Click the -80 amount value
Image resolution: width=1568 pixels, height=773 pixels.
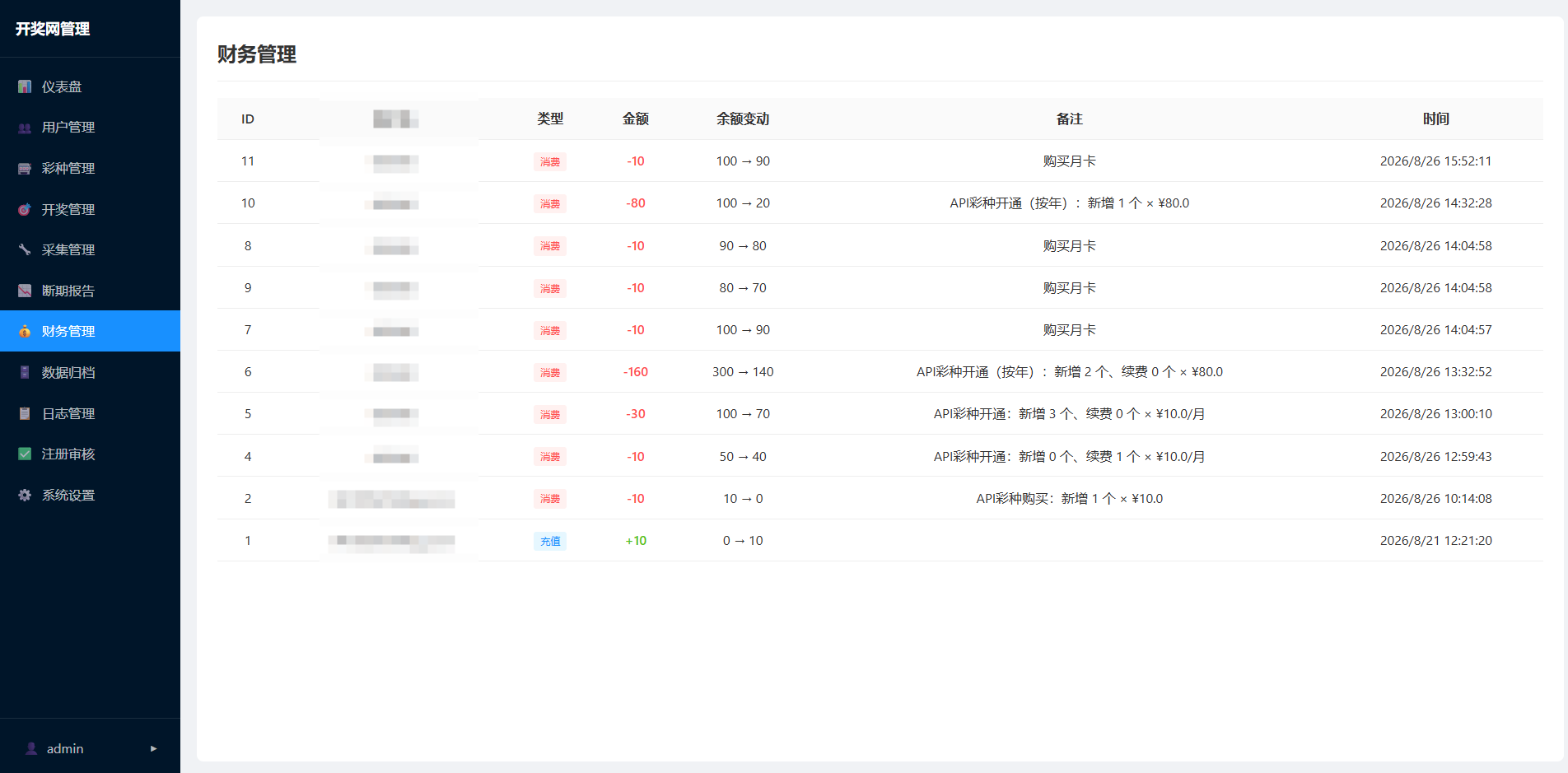636,203
